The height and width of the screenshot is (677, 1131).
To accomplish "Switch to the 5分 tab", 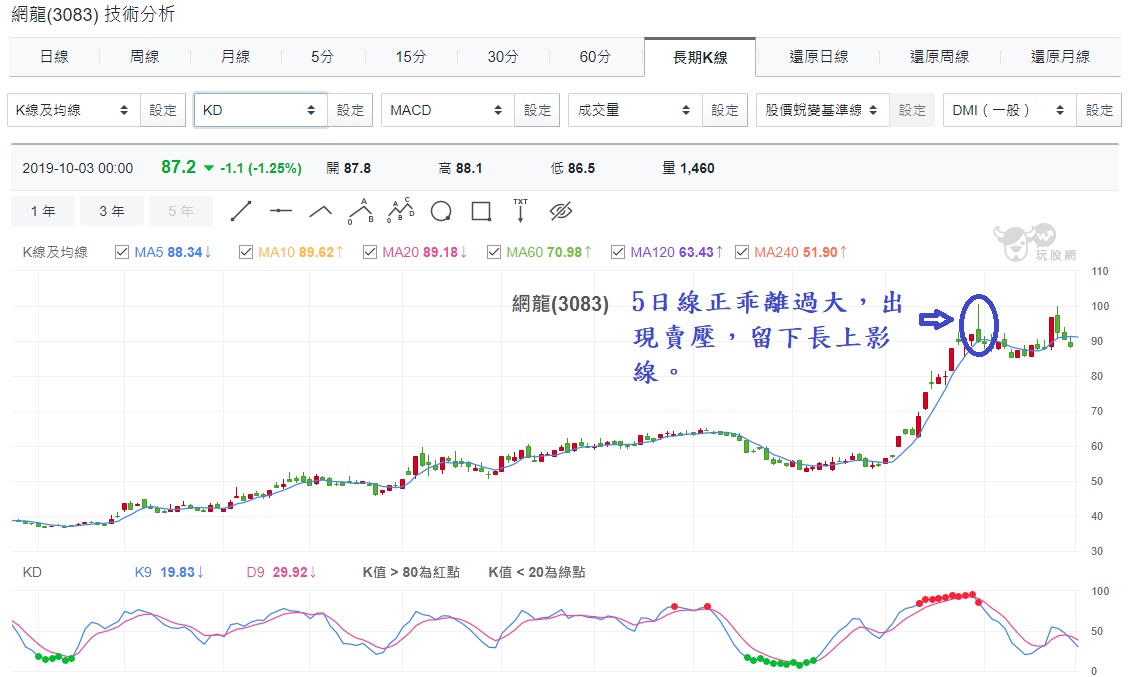I will tap(322, 57).
